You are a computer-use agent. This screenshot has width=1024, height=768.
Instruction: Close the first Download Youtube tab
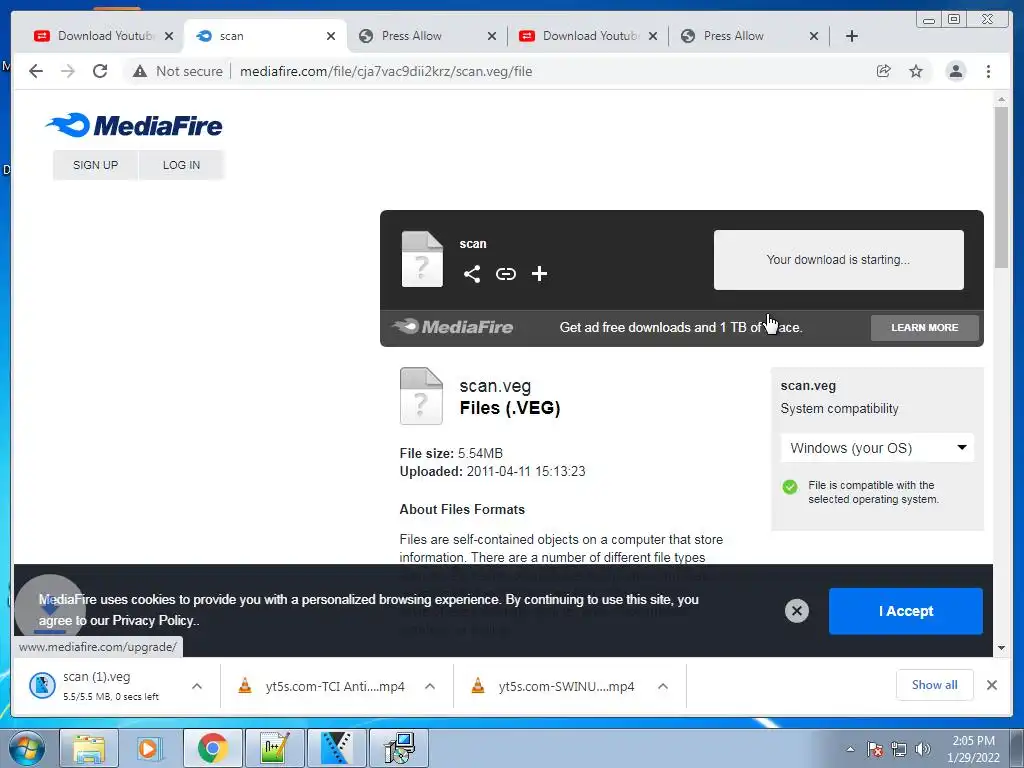(x=169, y=36)
